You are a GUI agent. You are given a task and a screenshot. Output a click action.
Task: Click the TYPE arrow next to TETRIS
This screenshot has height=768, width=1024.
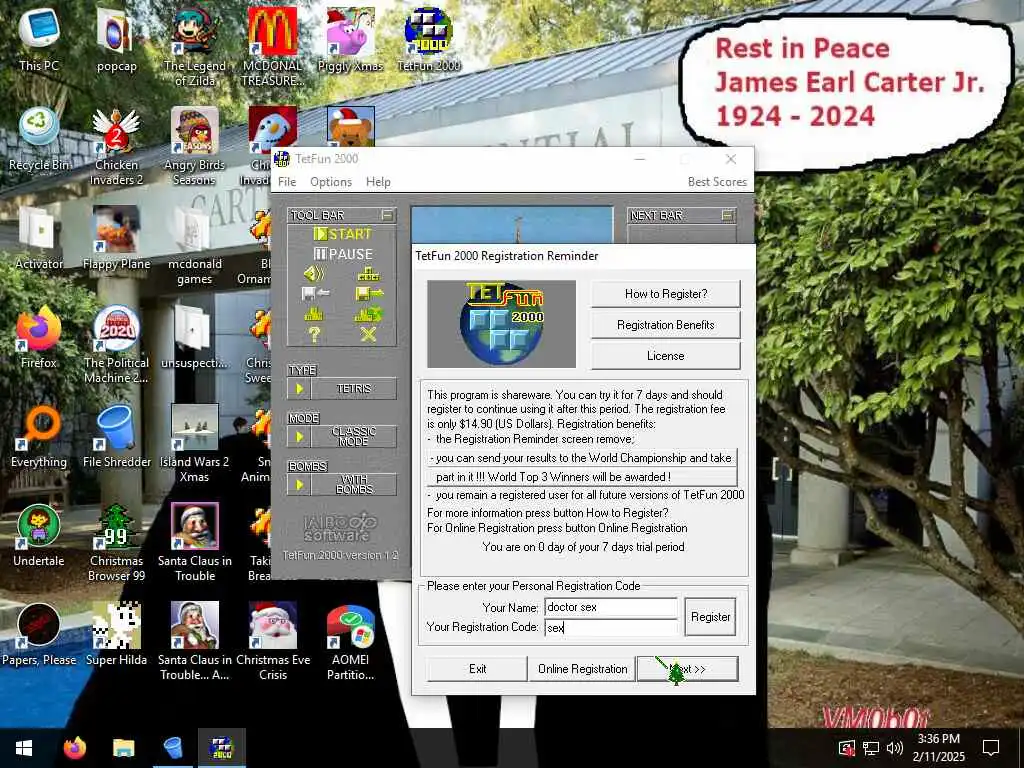(299, 389)
